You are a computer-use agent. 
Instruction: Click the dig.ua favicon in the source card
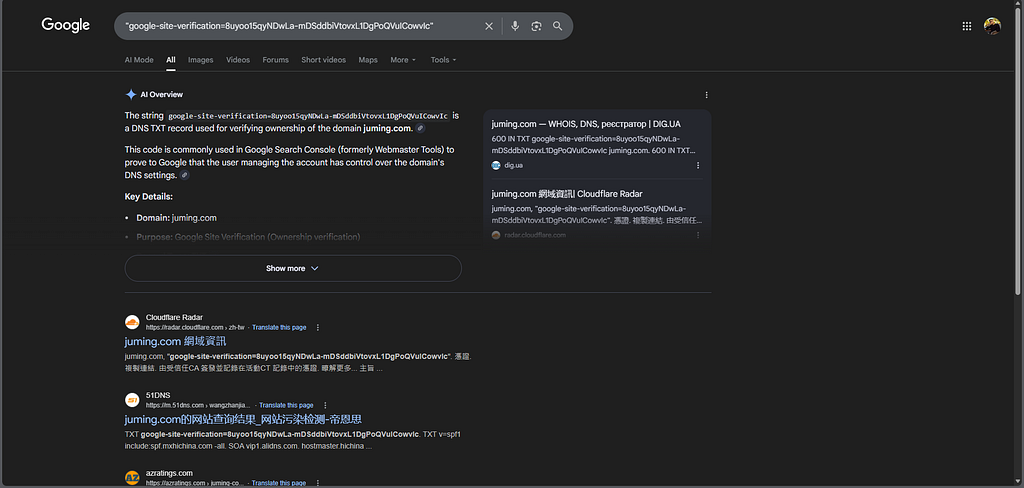[x=496, y=165]
